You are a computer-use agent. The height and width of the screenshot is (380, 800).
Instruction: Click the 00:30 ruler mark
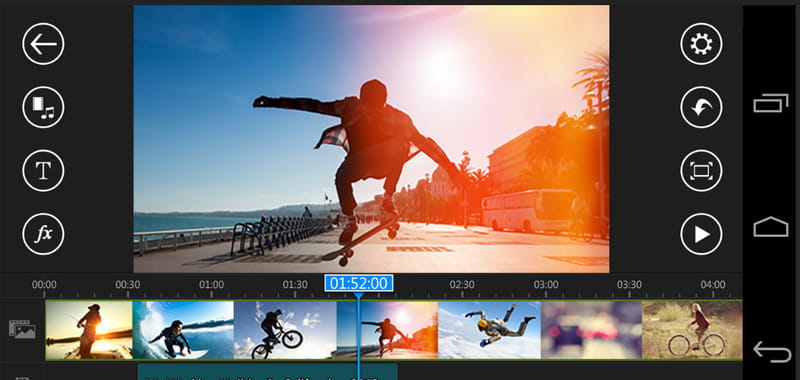(128, 285)
